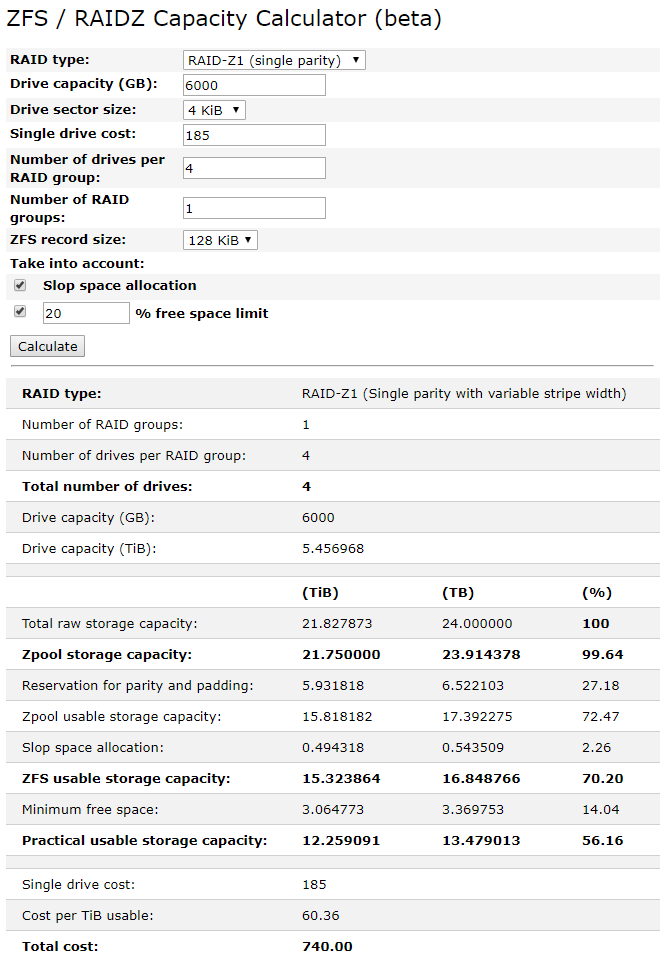Click the 'Total raw storage capacity:' row label
The image size is (660, 961).
coord(110,623)
